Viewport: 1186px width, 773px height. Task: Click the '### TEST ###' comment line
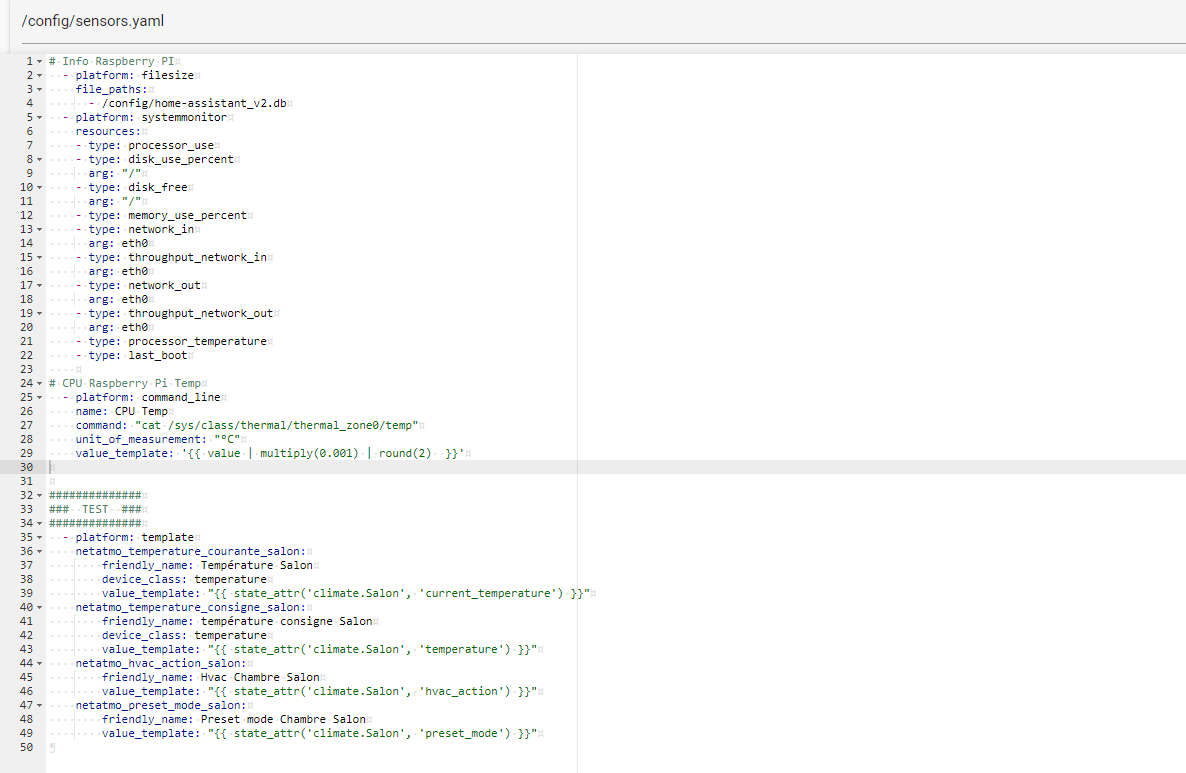95,509
